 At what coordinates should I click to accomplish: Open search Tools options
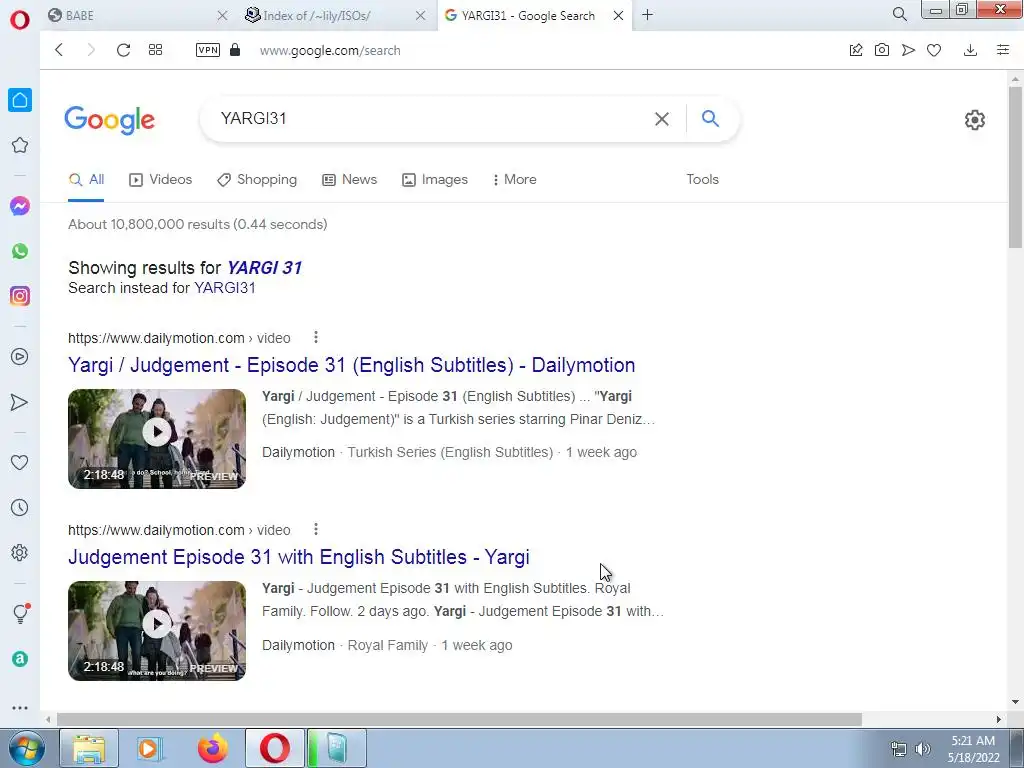tap(702, 180)
